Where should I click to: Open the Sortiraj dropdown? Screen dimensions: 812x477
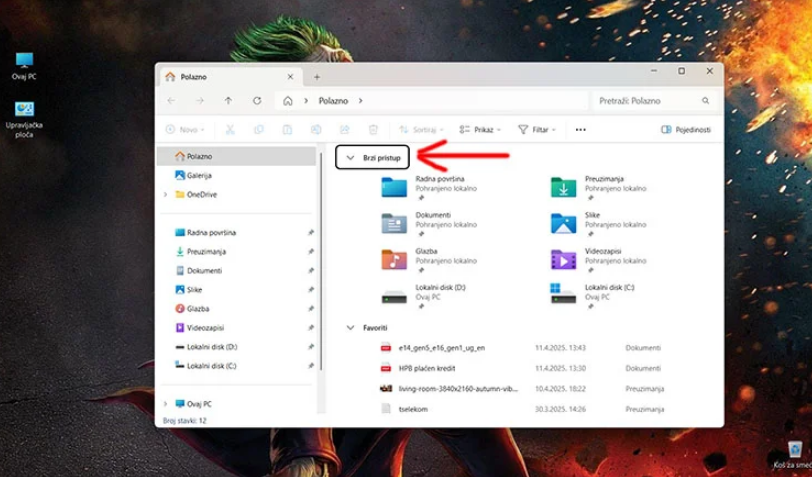[x=422, y=129]
